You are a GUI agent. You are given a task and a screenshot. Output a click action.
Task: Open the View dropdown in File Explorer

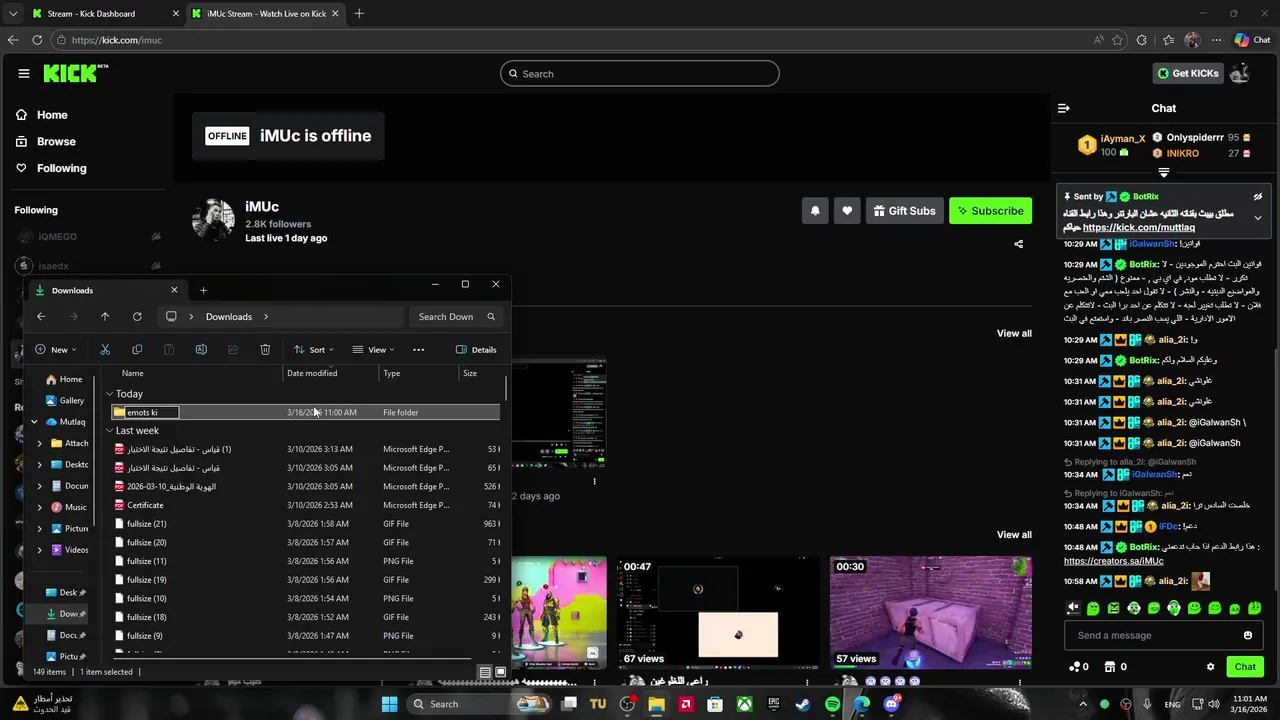[x=373, y=350]
